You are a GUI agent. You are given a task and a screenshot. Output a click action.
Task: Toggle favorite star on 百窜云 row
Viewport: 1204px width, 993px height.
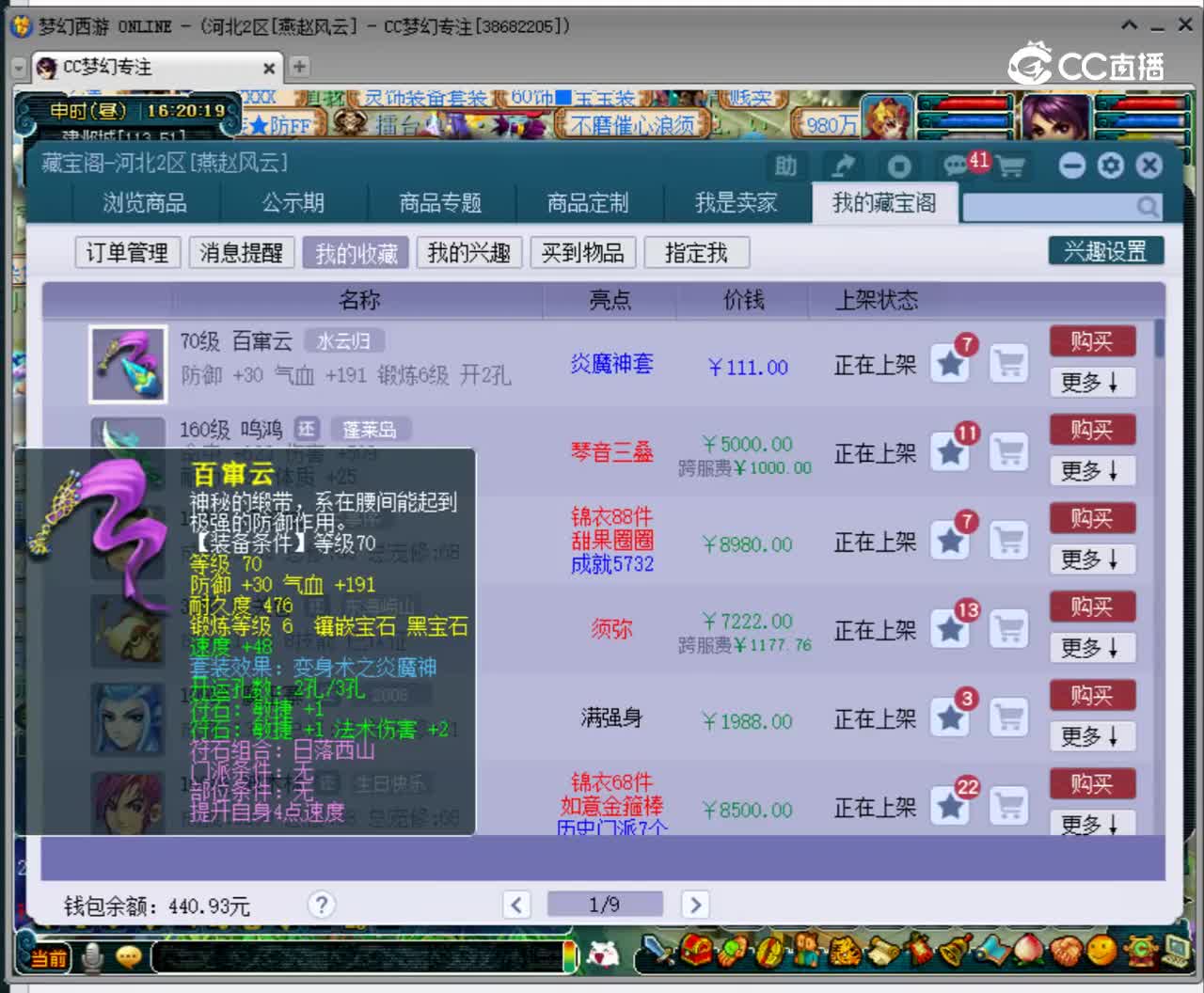[951, 363]
